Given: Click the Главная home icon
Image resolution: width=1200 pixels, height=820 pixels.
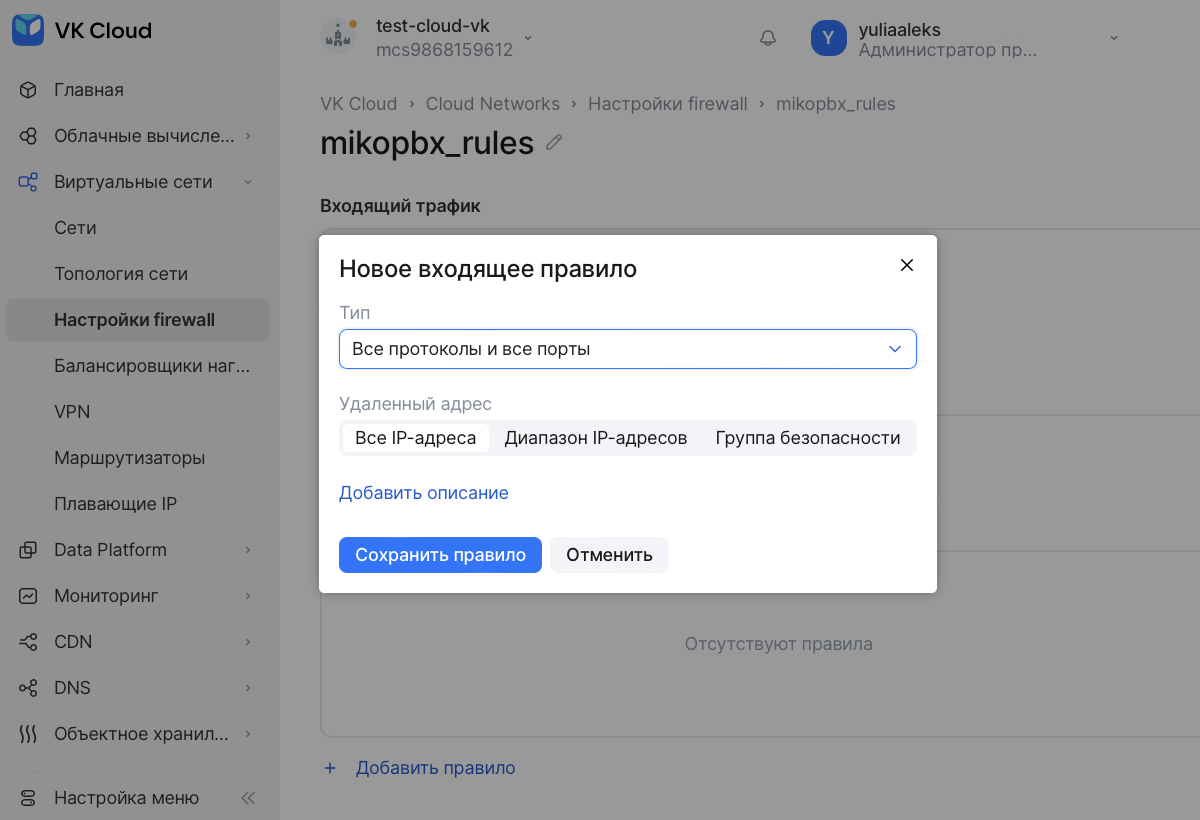Looking at the screenshot, I should tap(28, 90).
